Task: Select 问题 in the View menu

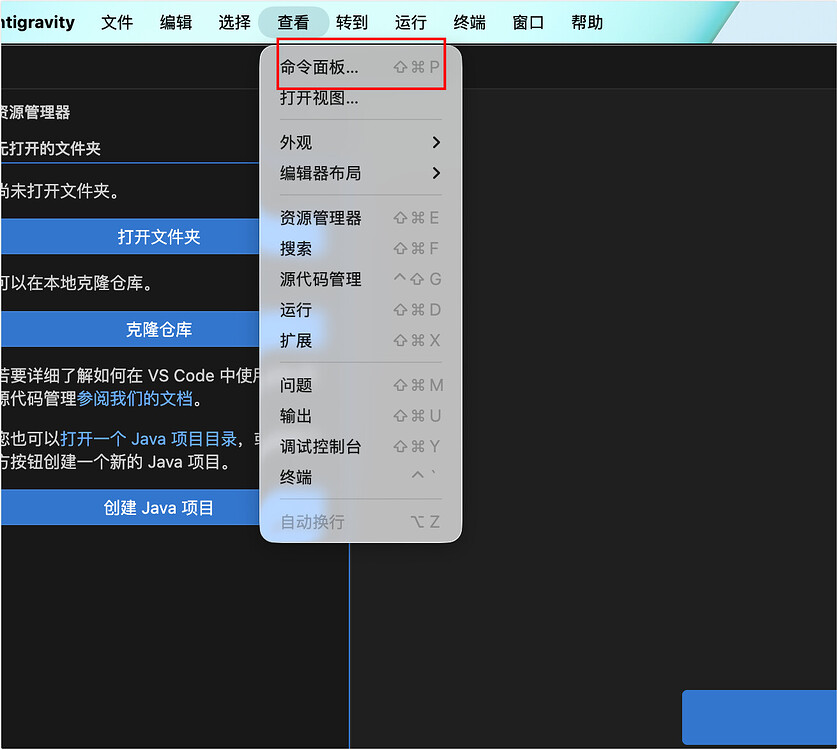Action: 361,385
